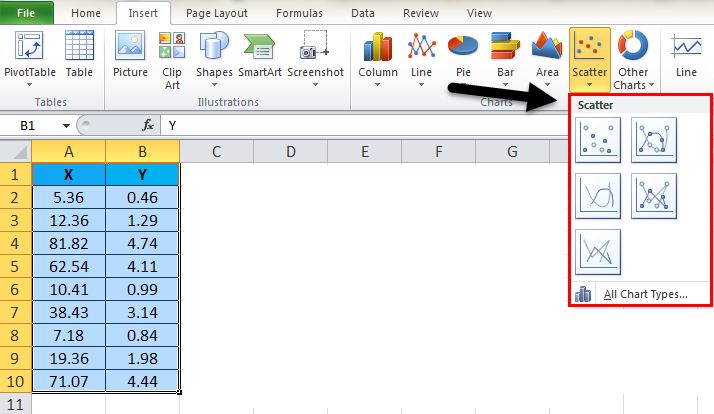Select cell containing X header
The width and height of the screenshot is (714, 414).
[68, 174]
